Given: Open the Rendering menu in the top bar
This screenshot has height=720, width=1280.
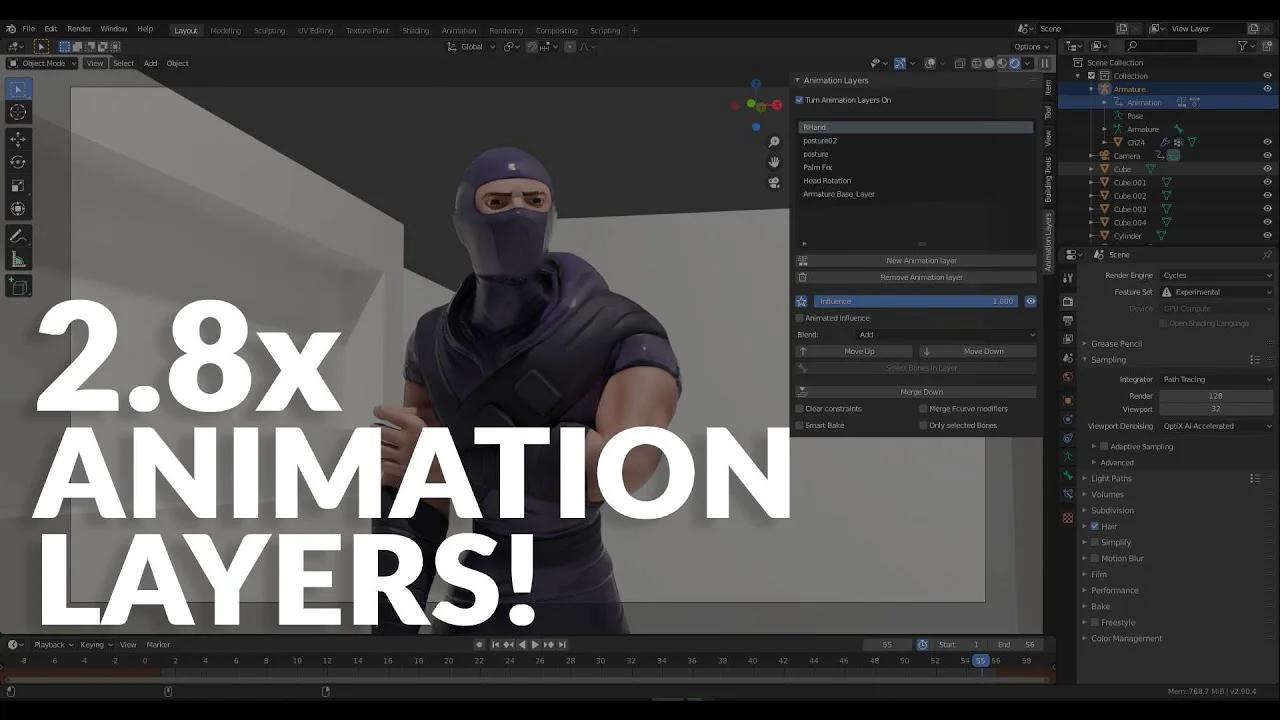Looking at the screenshot, I should click(x=506, y=30).
